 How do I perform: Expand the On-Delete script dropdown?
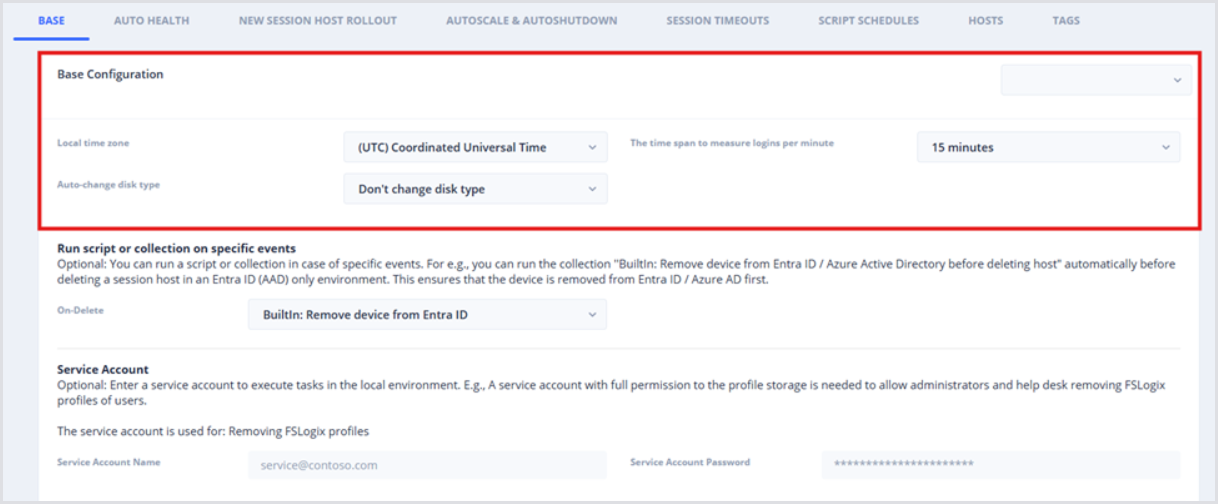click(x=427, y=315)
